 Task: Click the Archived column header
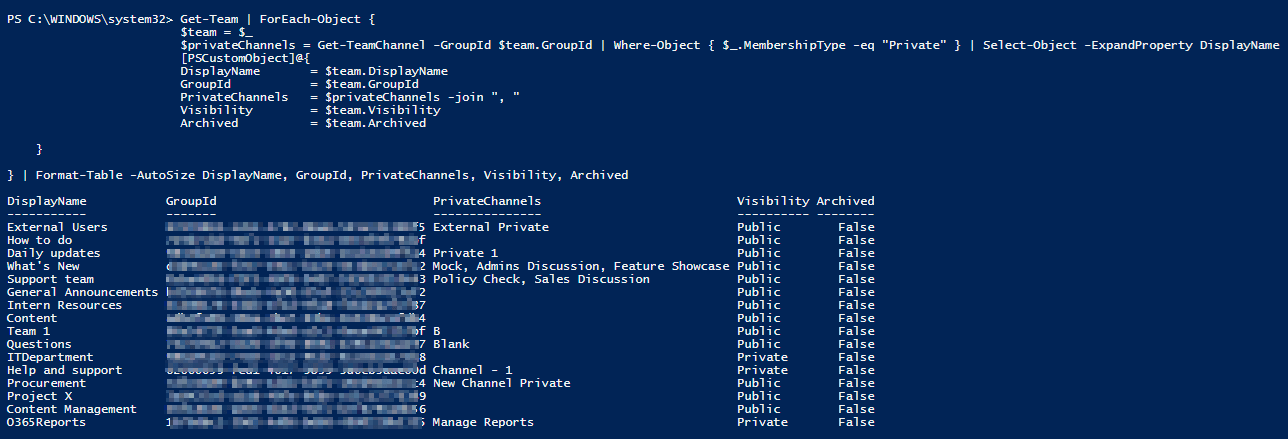[845, 201]
